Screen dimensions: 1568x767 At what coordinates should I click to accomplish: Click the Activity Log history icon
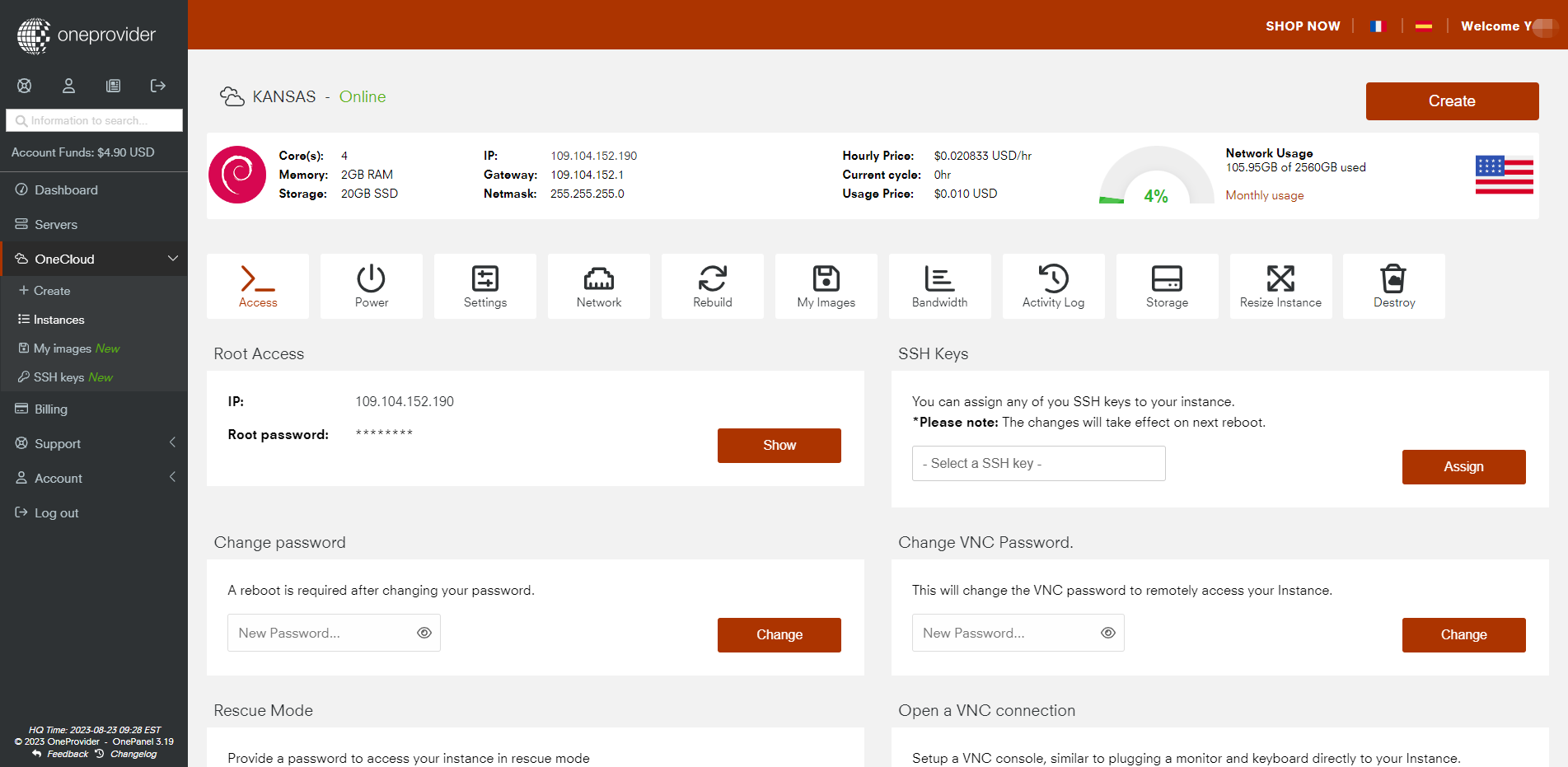1054,278
